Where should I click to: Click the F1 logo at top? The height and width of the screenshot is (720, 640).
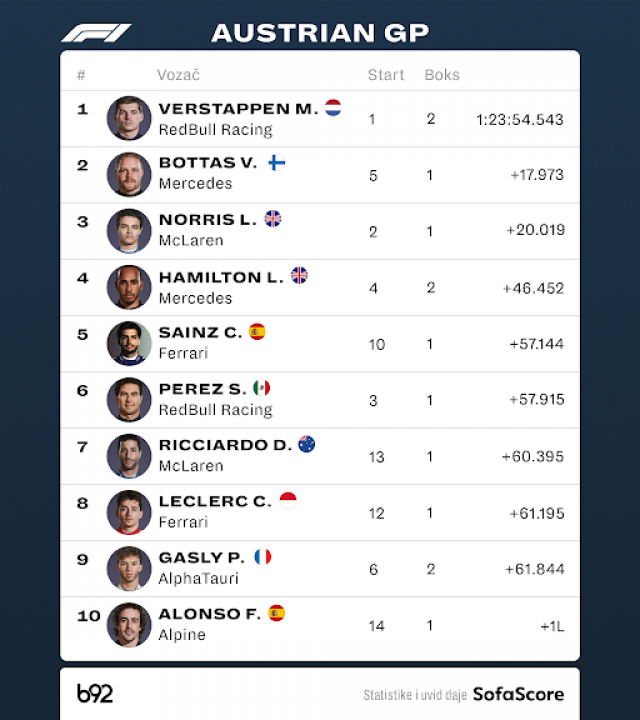[97, 33]
